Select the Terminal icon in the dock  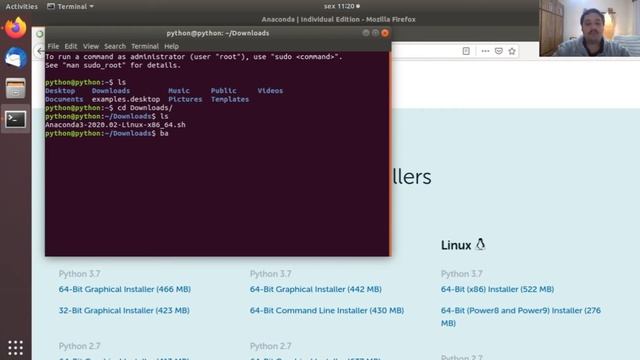coord(16,119)
